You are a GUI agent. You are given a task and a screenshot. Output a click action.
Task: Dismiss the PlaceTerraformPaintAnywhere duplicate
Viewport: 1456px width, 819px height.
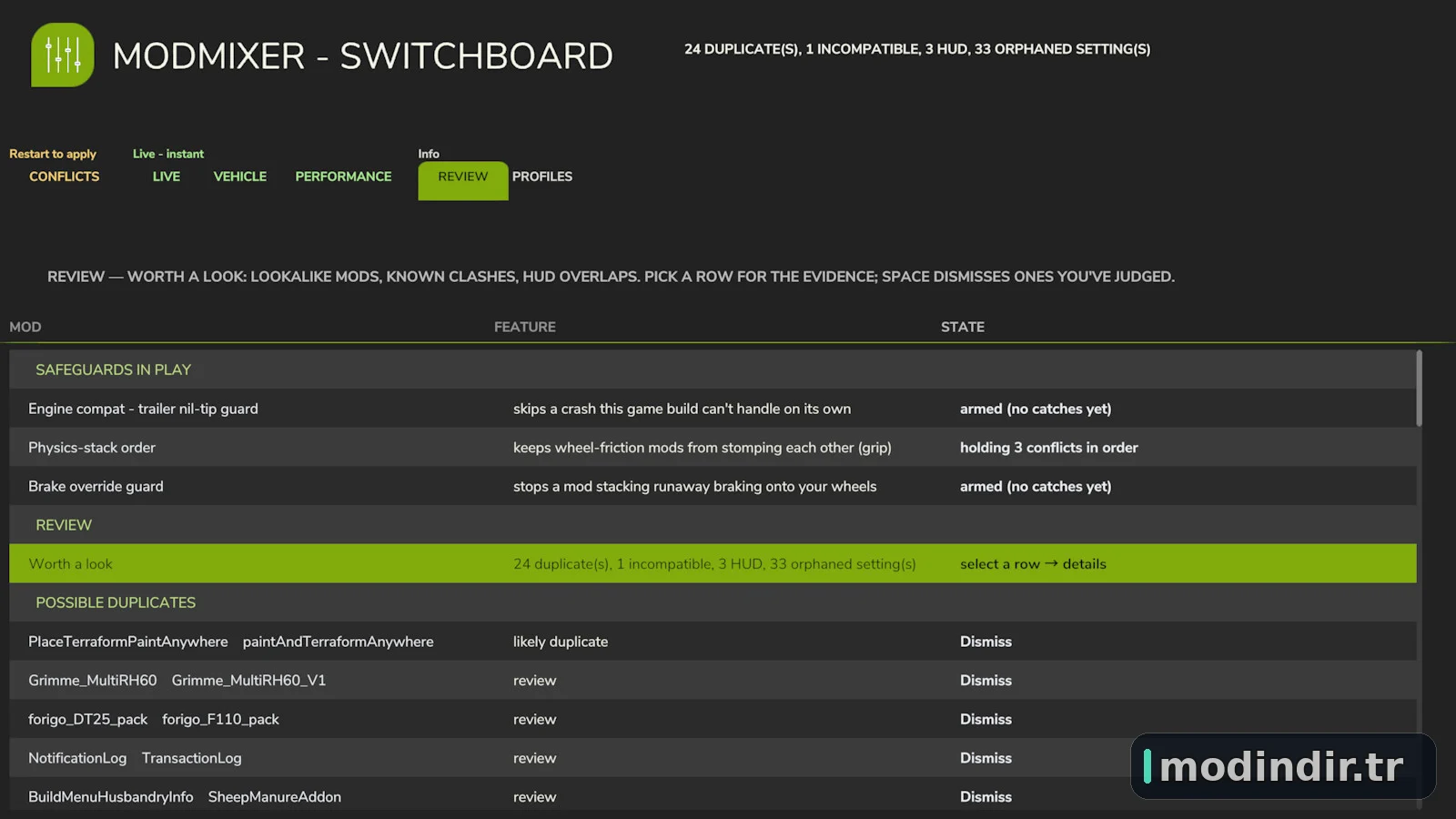tap(986, 642)
